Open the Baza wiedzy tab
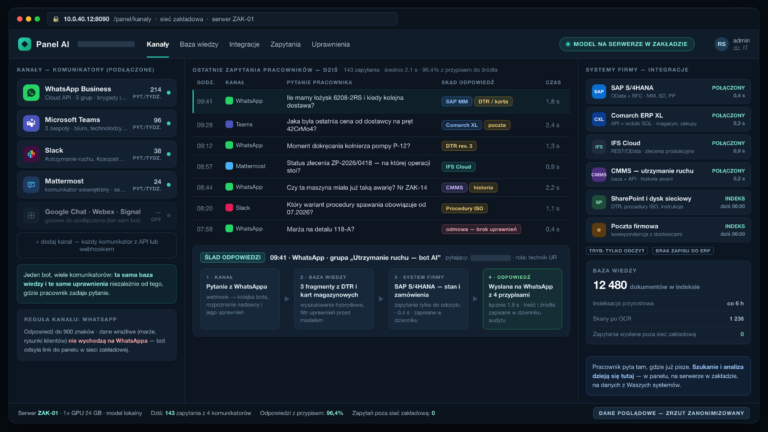This screenshot has height=432, width=768. click(199, 44)
